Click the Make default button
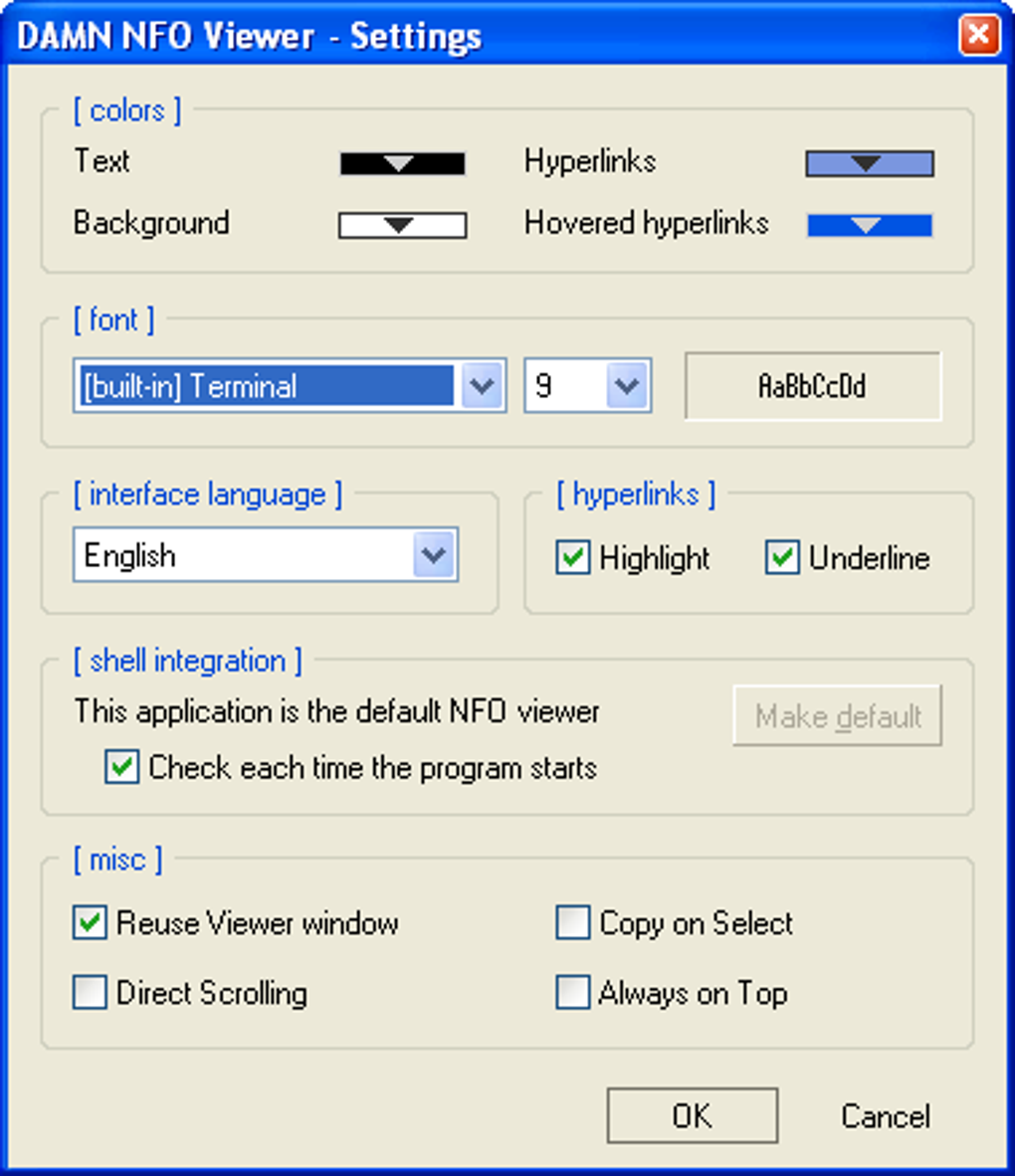Screen dimensions: 1015x1176 coord(837,715)
